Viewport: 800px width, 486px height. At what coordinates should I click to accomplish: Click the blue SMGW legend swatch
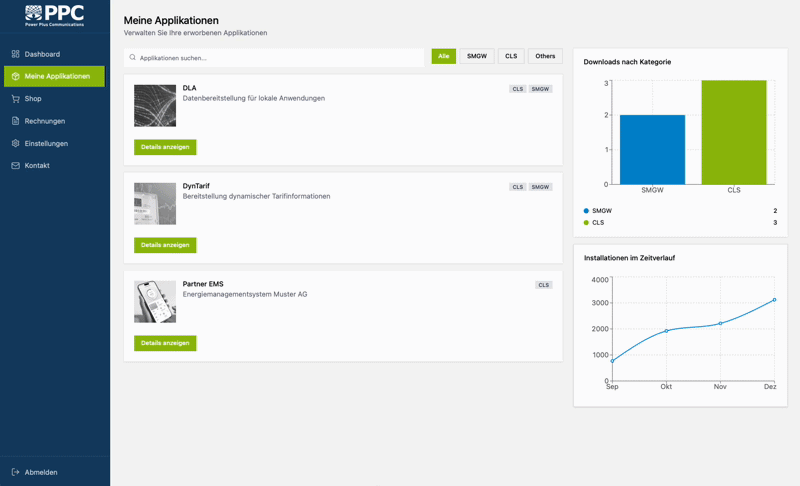[586, 211]
